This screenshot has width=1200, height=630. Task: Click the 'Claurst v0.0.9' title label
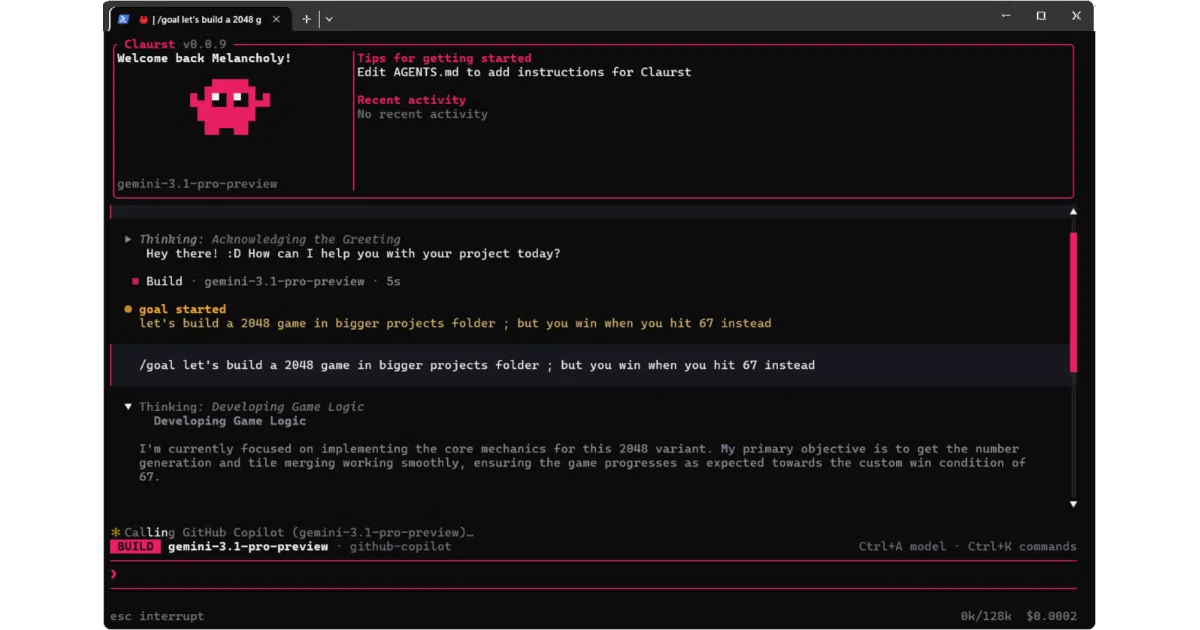click(x=175, y=44)
